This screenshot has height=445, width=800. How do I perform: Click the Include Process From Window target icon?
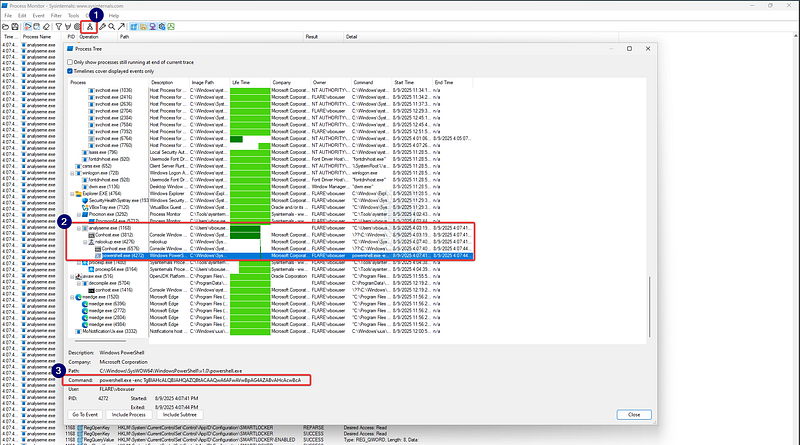pyautogui.click(x=77, y=27)
